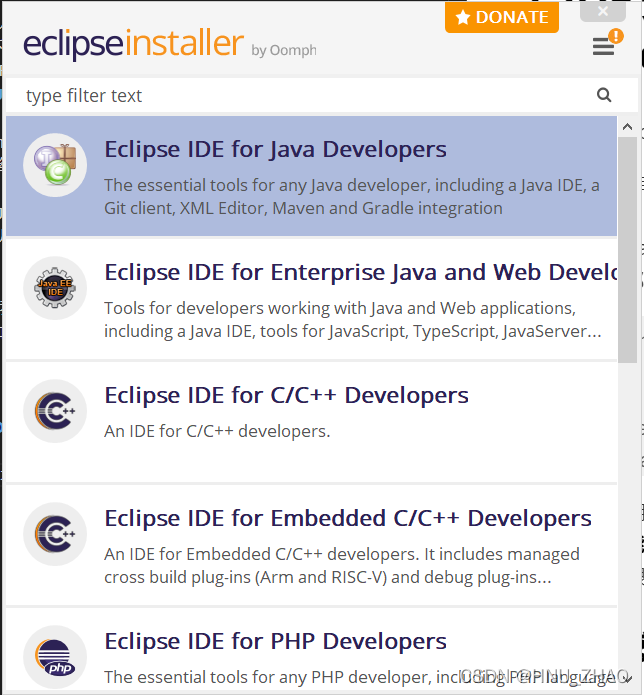Click the Enterprise Java description about Web applications
644x695 pixels.
click(x=353, y=320)
